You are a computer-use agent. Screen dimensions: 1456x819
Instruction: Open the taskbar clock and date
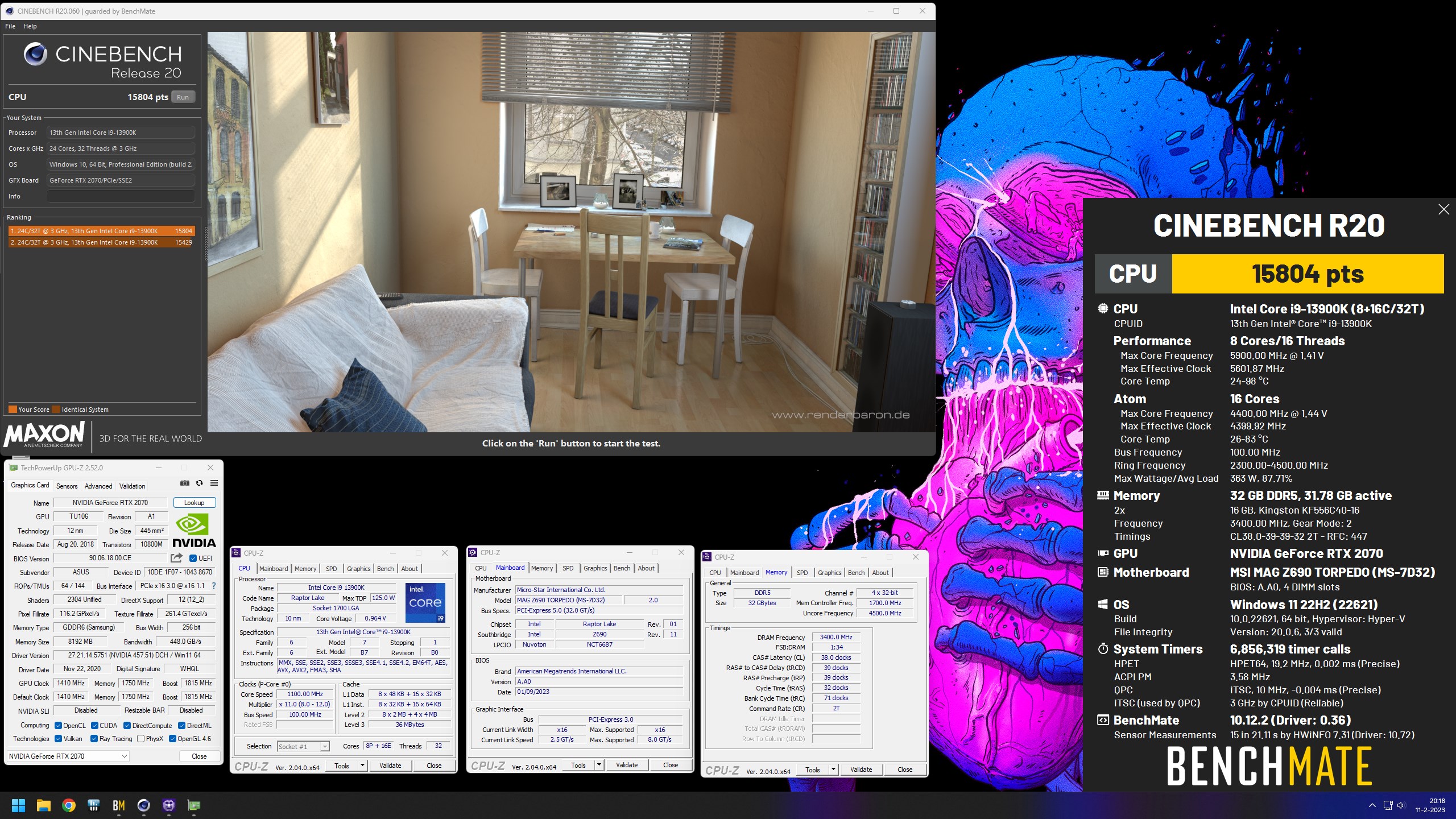[x=1430, y=805]
